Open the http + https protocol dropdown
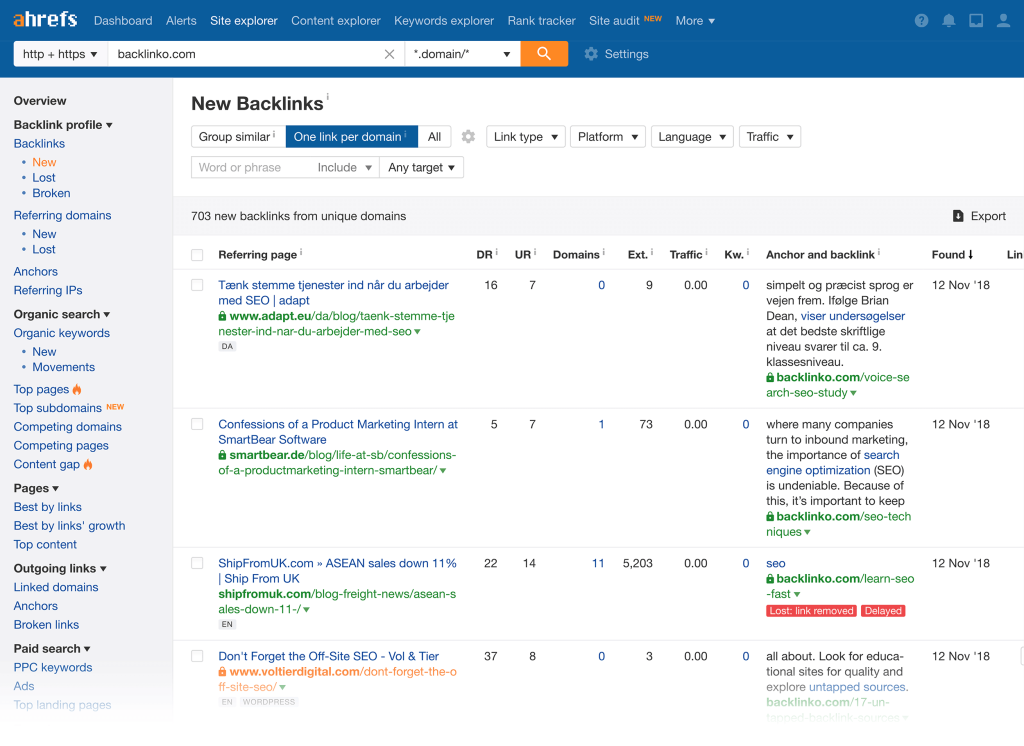The image size is (1024, 746). pyautogui.click(x=61, y=54)
